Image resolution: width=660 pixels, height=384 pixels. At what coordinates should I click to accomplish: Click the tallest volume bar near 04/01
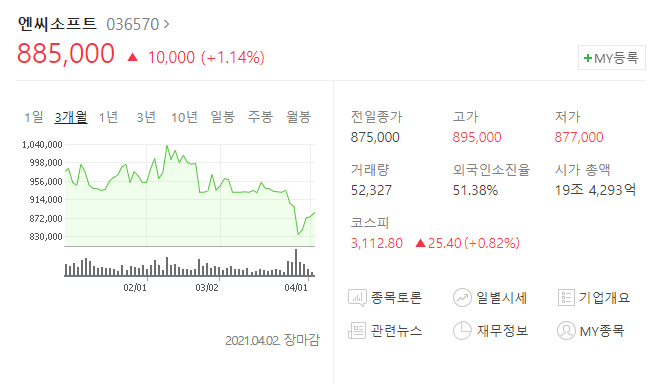pos(296,262)
